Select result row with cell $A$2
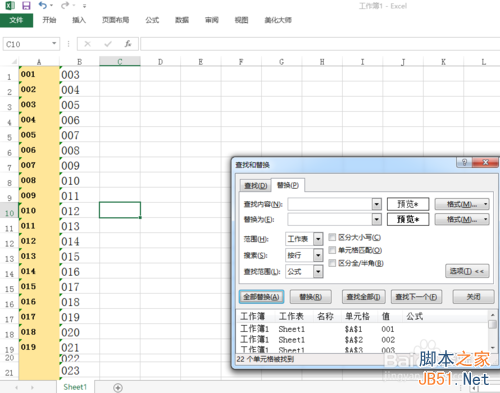This screenshot has height=393, width=500. (362, 340)
